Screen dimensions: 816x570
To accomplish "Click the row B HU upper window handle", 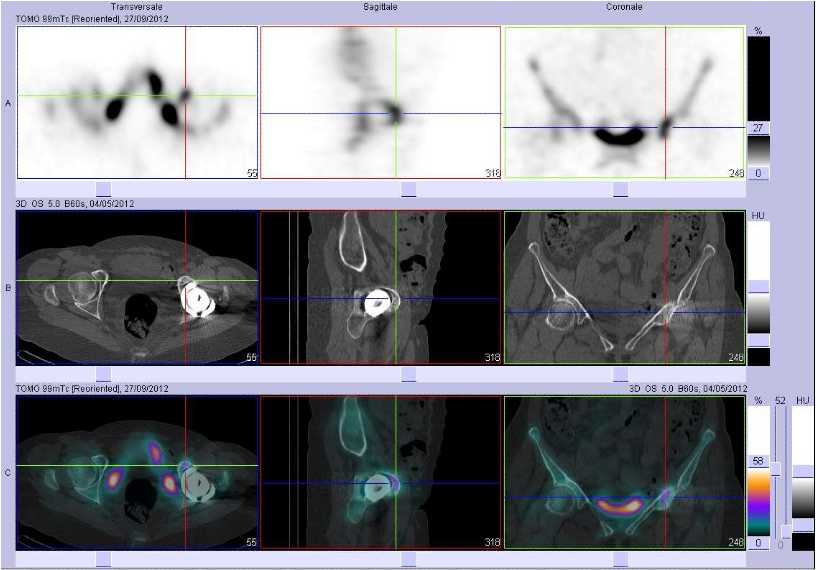I will click(x=758, y=286).
